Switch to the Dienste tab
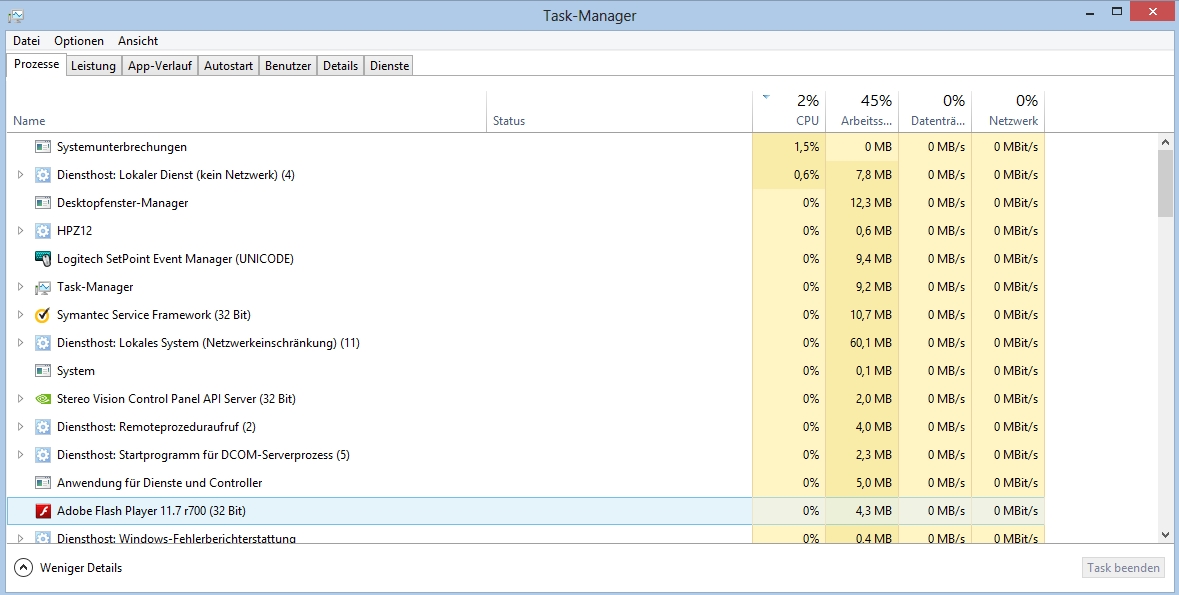Screen dimensions: 1179x595 pyautogui.click(x=389, y=65)
